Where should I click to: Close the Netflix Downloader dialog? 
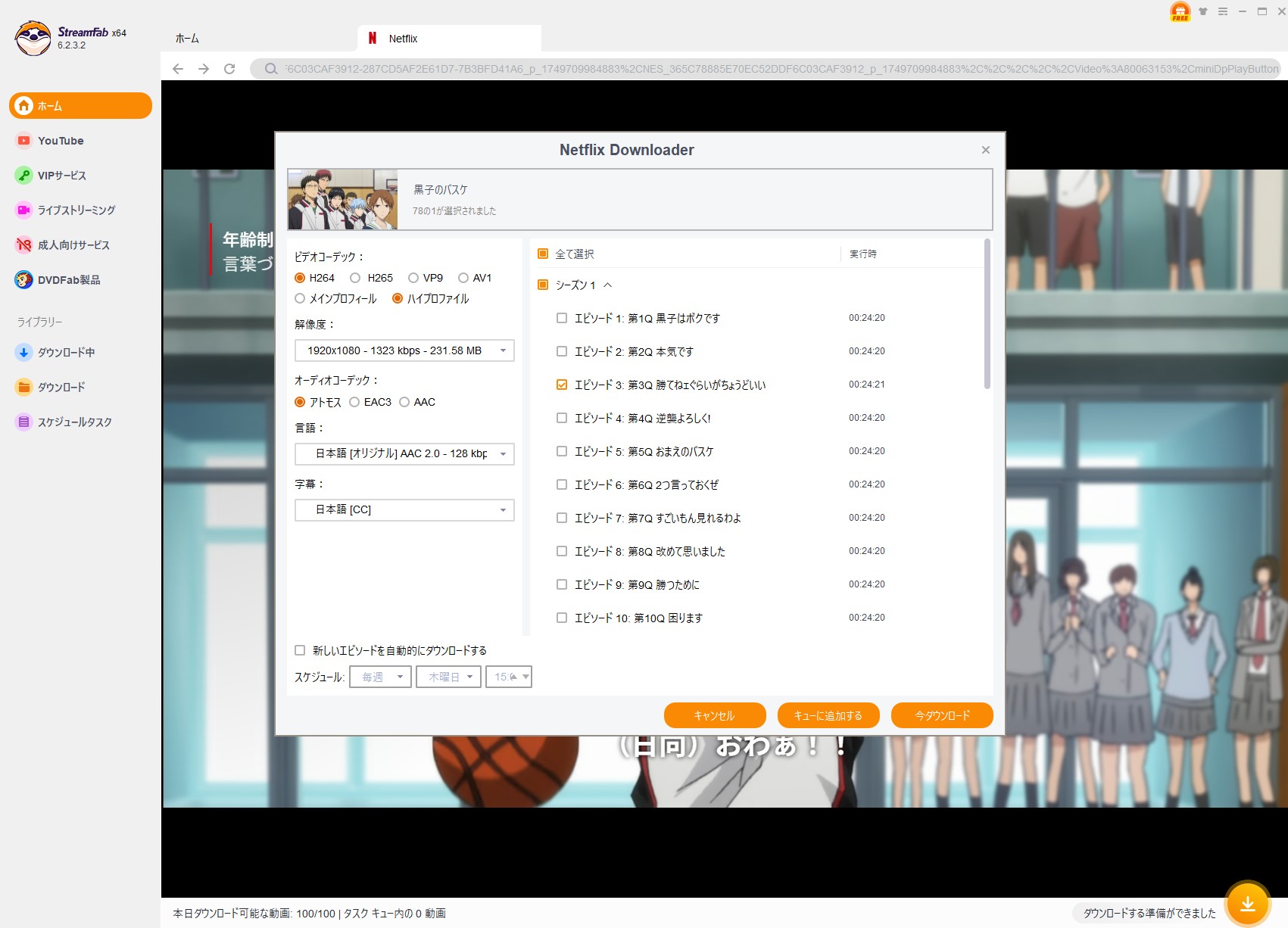pyautogui.click(x=985, y=150)
